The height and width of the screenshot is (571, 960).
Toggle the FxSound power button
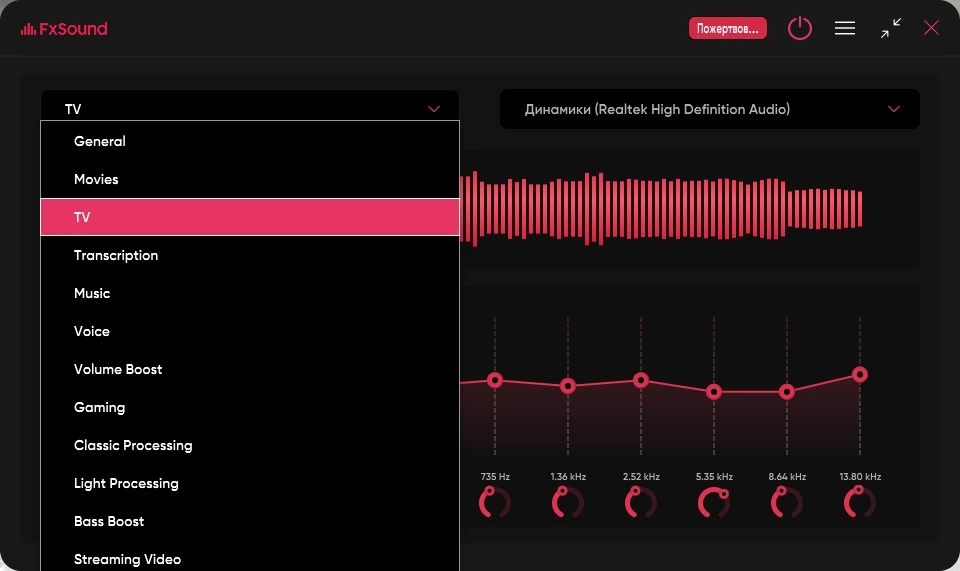point(800,28)
